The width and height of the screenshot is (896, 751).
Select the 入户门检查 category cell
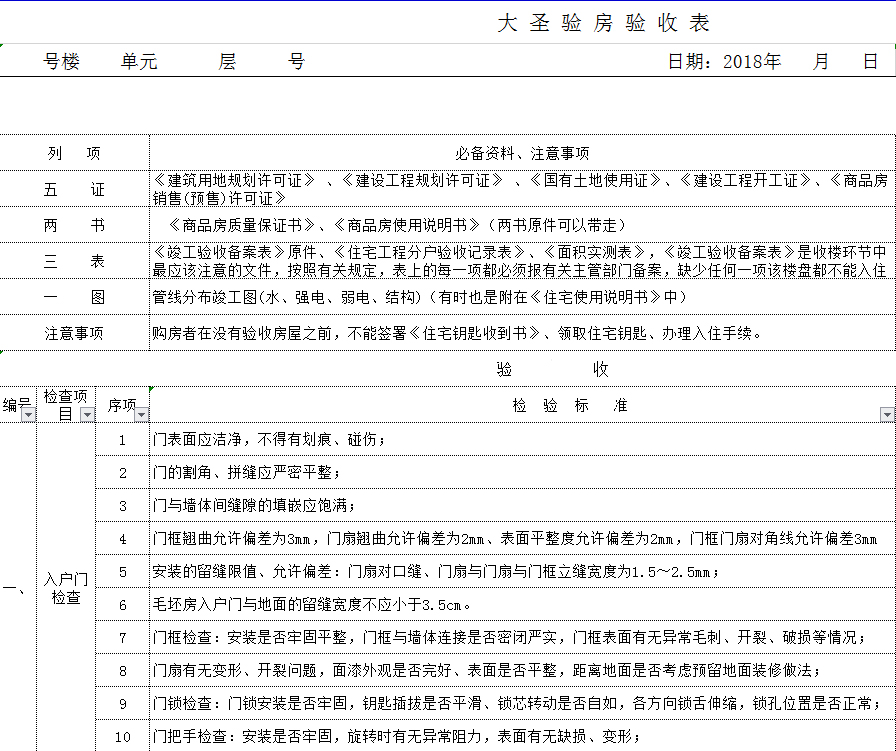(x=66, y=588)
